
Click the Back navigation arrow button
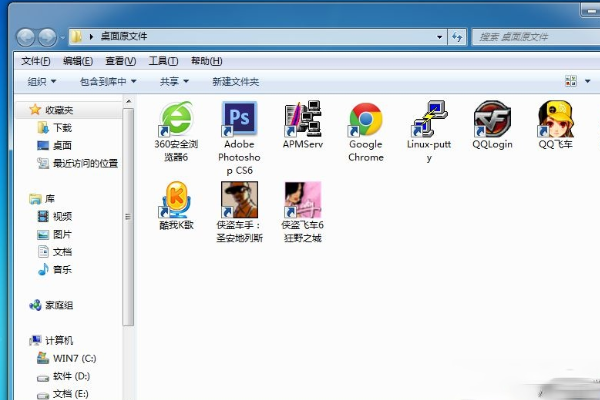(26, 38)
